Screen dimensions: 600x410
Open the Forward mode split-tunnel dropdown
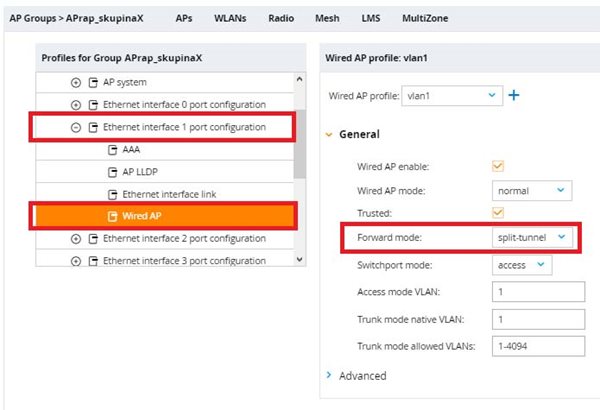pyautogui.click(x=532, y=237)
